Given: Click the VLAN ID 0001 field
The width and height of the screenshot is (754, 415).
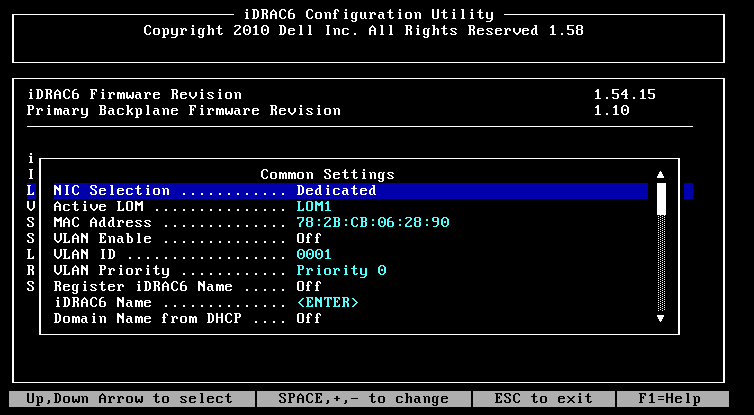Looking at the screenshot, I should coord(312,254).
